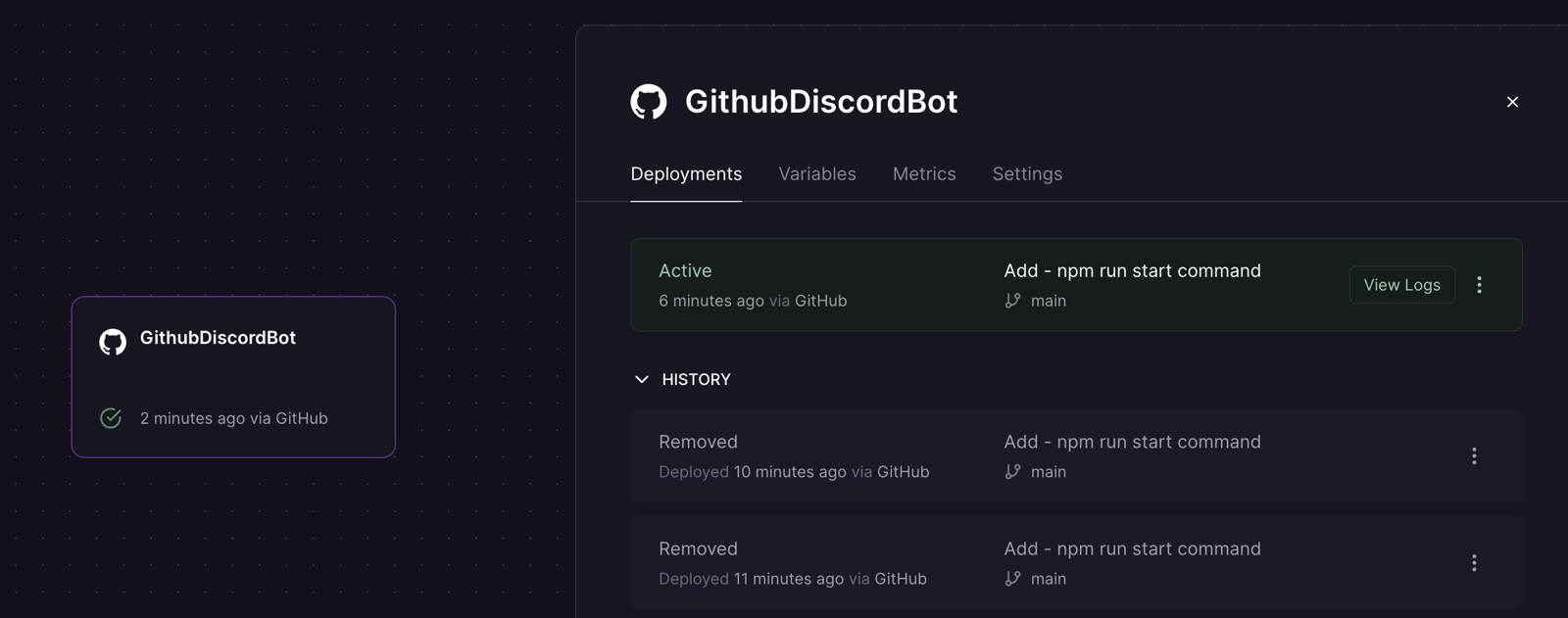Go to the Settings tab
The width and height of the screenshot is (1568, 618).
(x=1026, y=174)
